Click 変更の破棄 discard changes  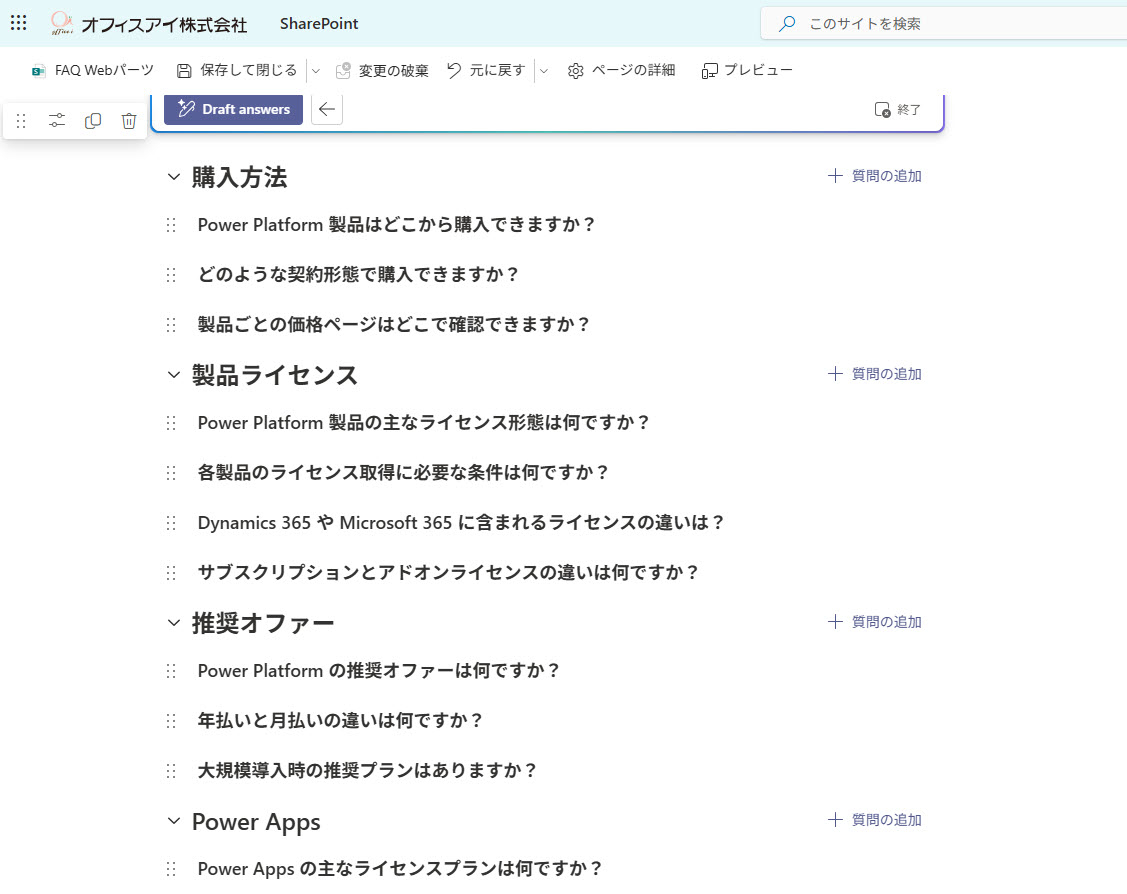click(382, 70)
